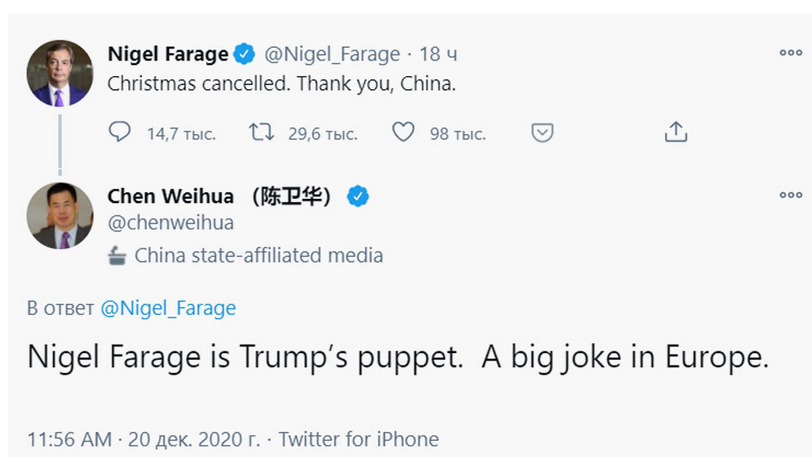Click the @chenweihua handle
Image resolution: width=812 pixels, height=457 pixels.
(171, 223)
